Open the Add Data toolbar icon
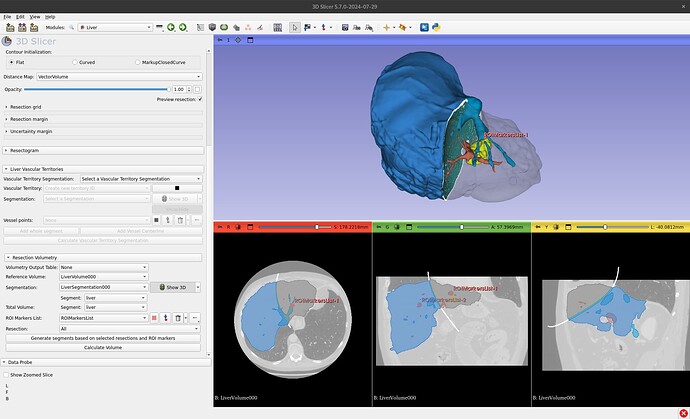The width and height of the screenshot is (690, 419). tap(10, 27)
